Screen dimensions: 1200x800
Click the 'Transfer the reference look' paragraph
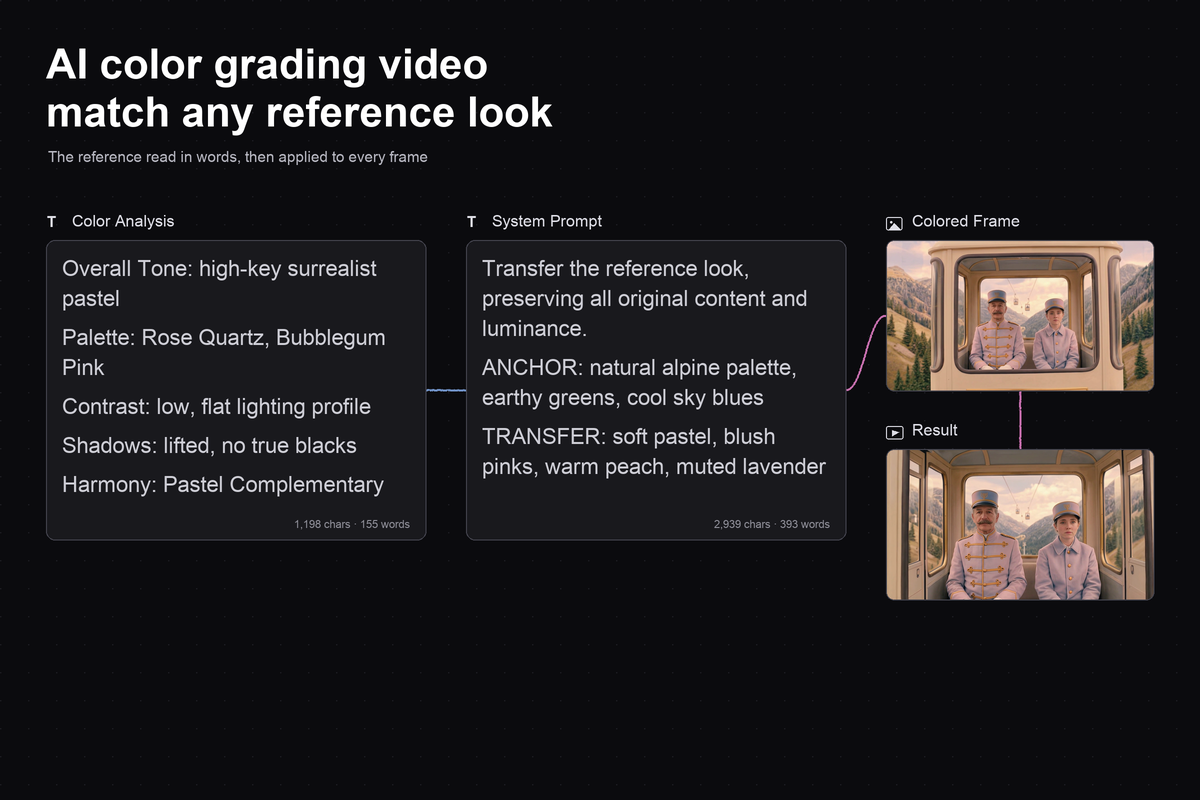644,298
